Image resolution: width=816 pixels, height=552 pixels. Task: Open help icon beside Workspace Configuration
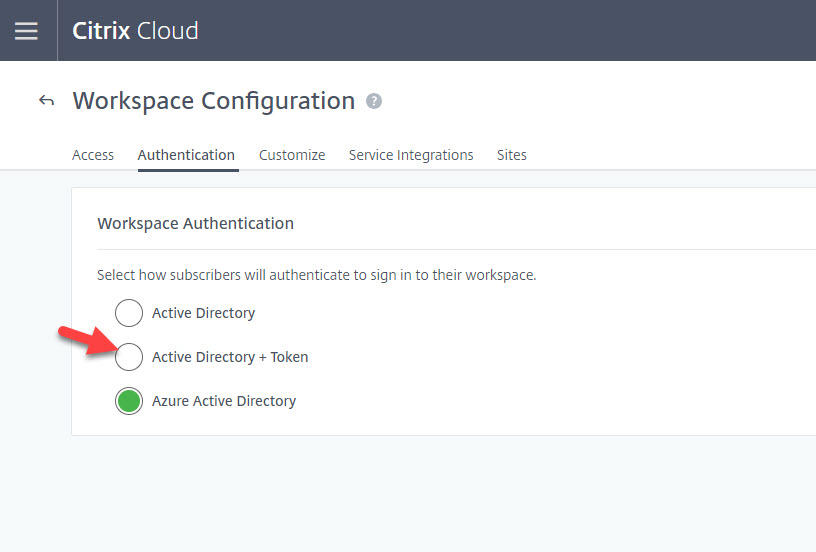pos(374,101)
